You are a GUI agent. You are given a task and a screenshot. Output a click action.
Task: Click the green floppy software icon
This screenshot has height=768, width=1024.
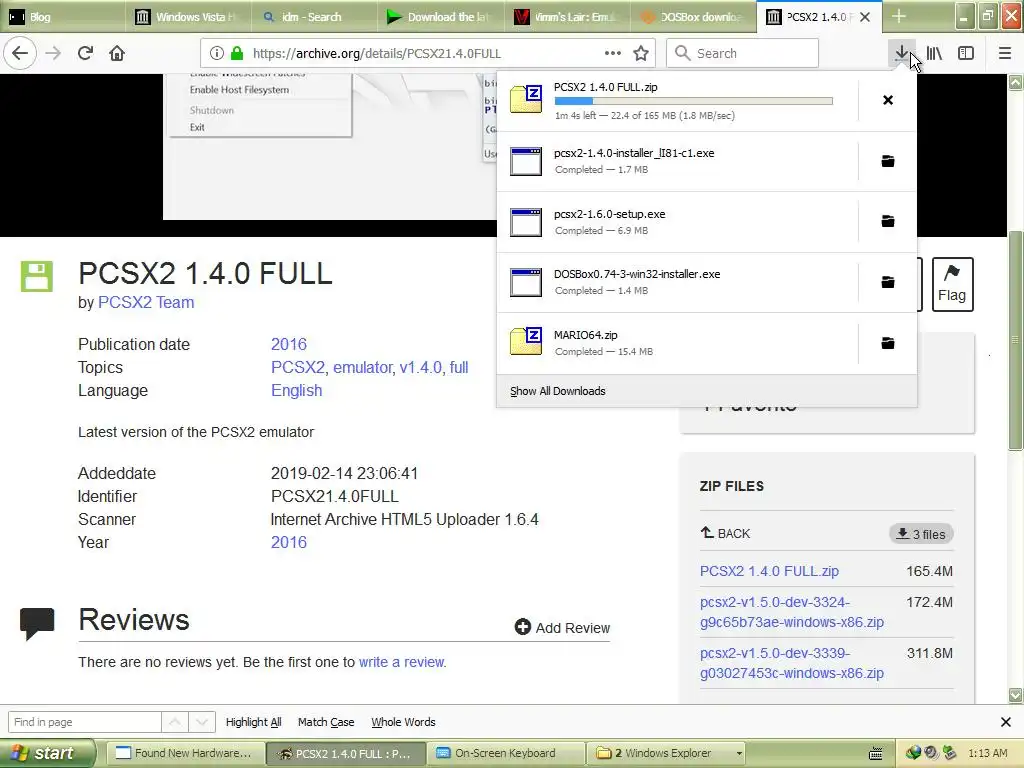[x=37, y=276]
